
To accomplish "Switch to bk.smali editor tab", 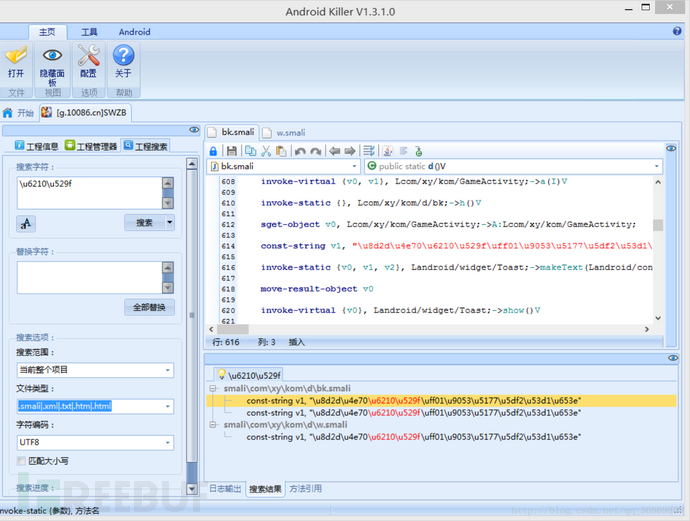I will [x=231, y=132].
